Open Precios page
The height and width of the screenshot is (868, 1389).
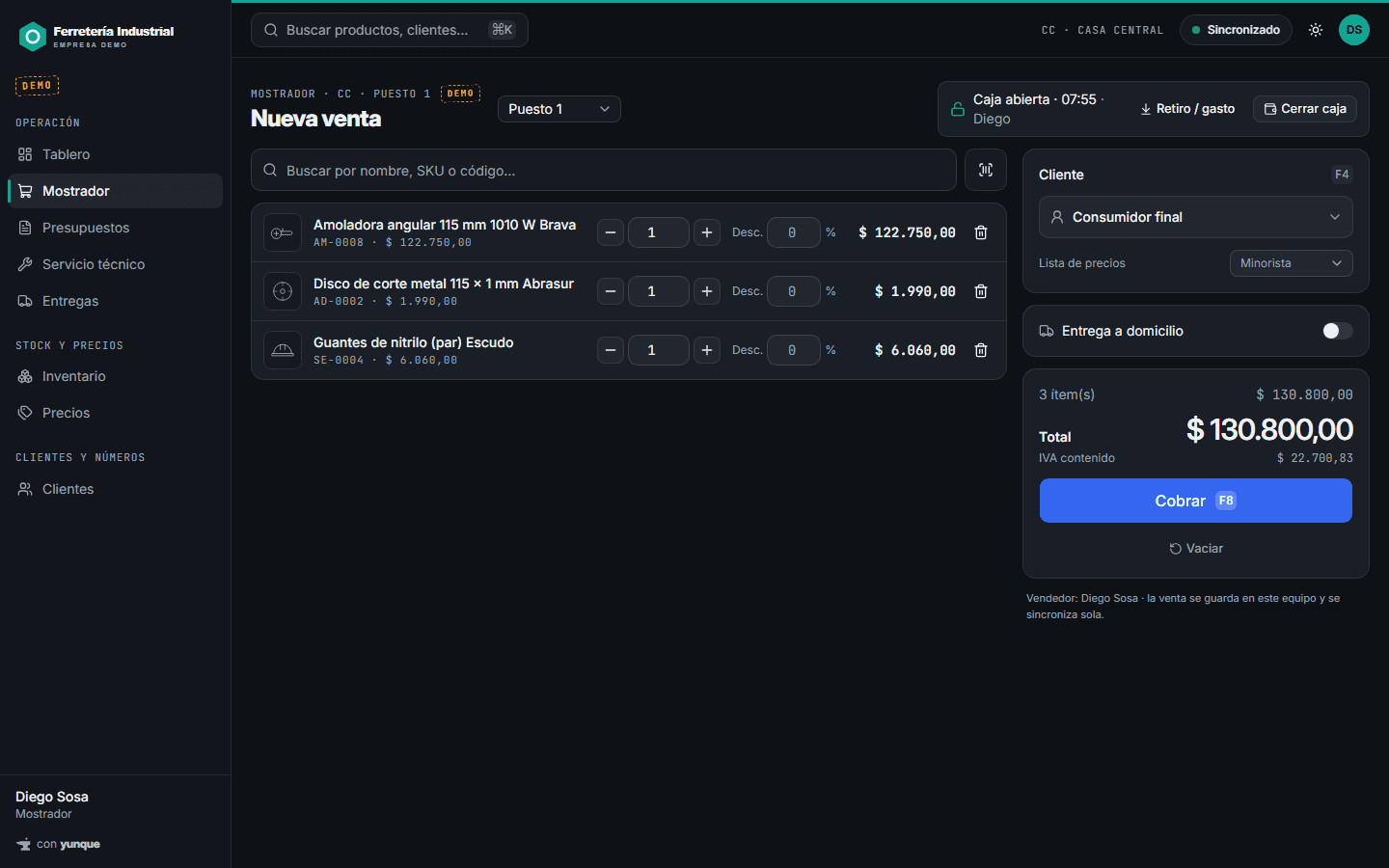pos(115,413)
